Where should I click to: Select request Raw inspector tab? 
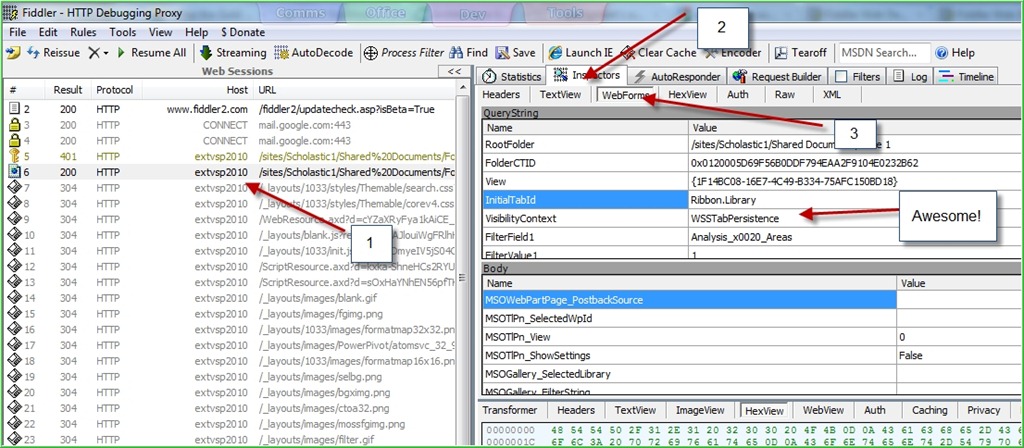784,95
